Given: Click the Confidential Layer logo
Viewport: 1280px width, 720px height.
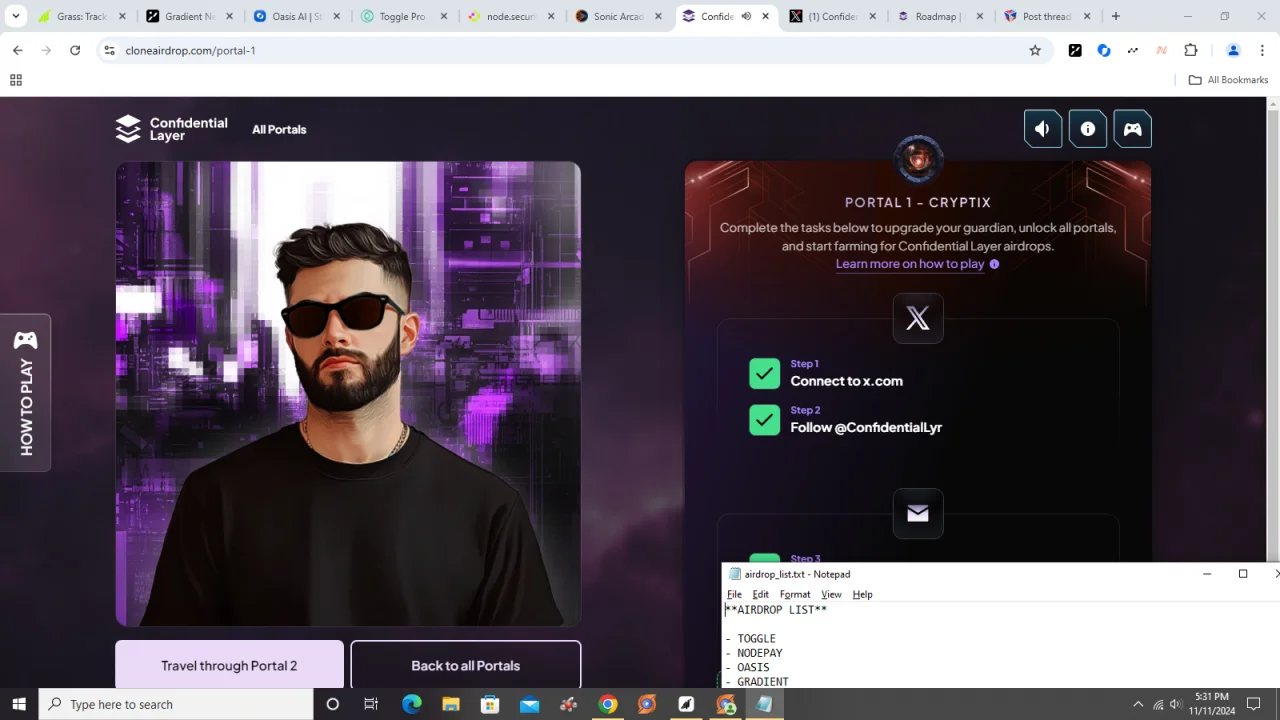Looking at the screenshot, I should (171, 129).
